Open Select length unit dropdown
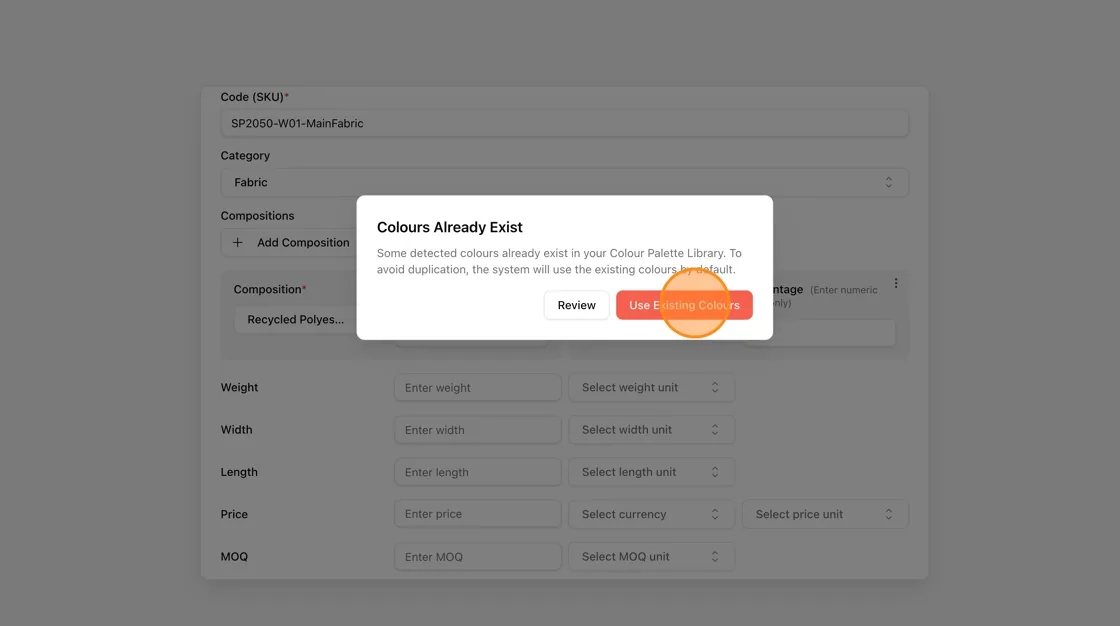Viewport: 1120px width, 626px height. [651, 472]
